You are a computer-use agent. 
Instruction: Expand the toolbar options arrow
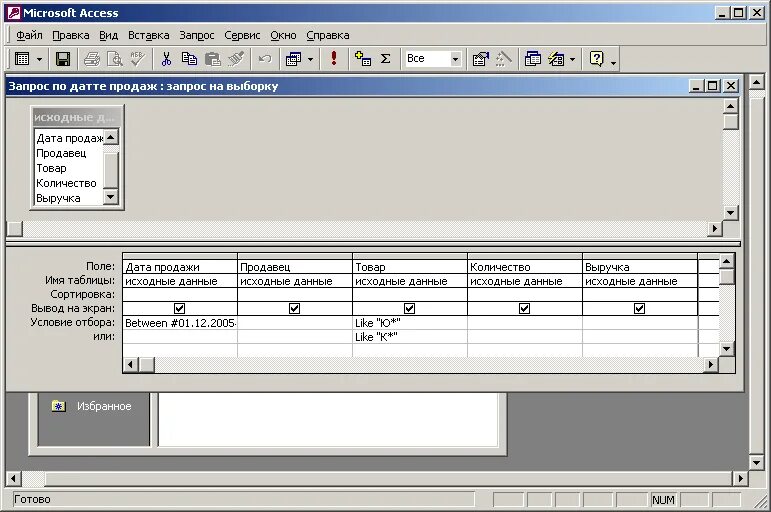(613, 62)
